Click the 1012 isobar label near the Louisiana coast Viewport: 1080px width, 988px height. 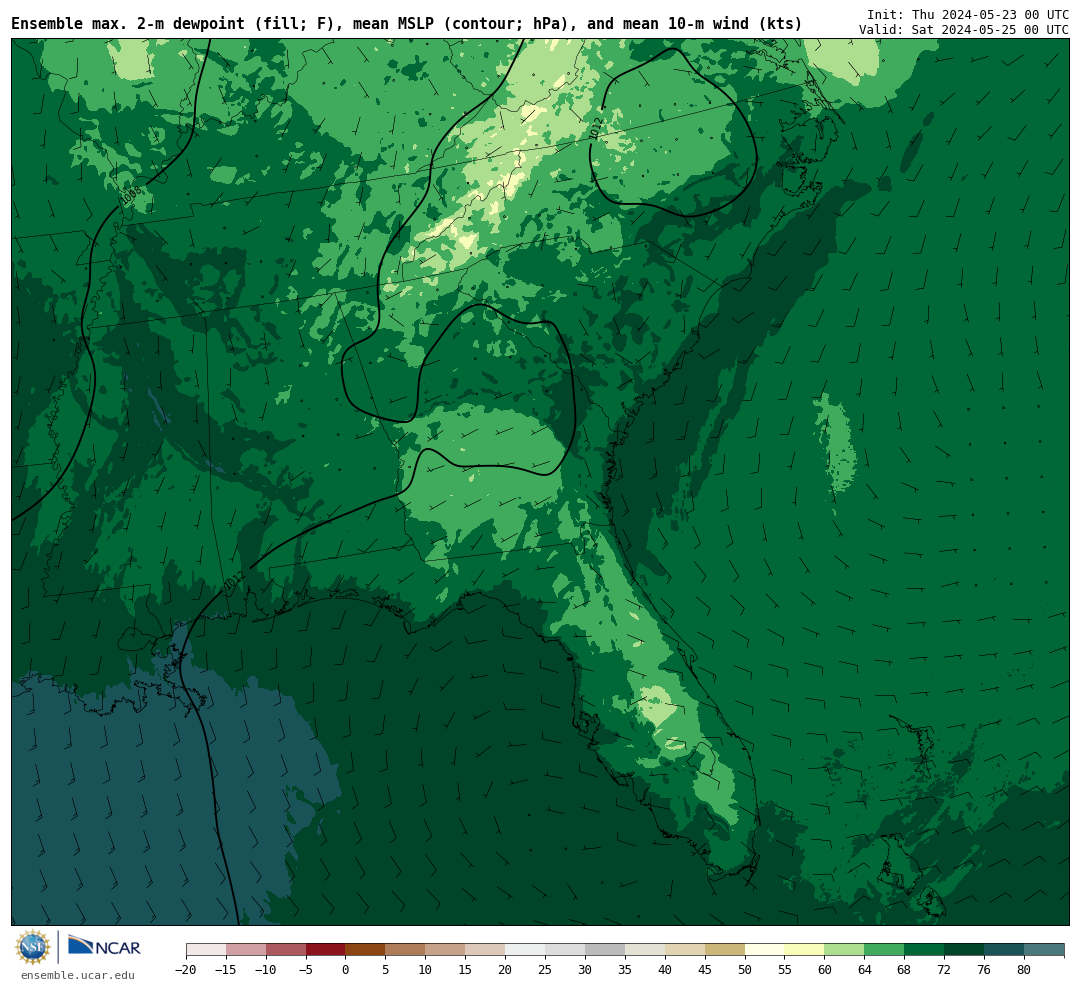[x=233, y=581]
